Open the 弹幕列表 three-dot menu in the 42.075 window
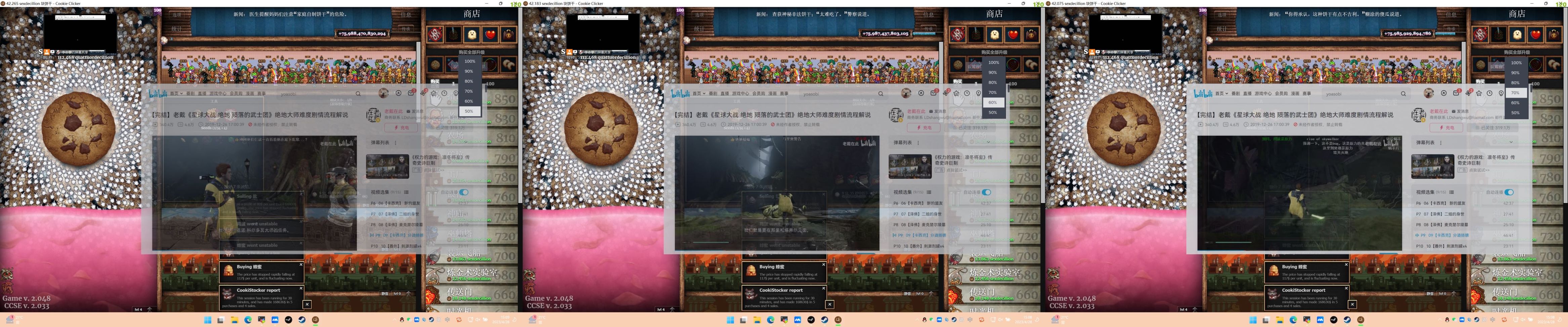This screenshot has height=327, width=1568. click(1441, 143)
